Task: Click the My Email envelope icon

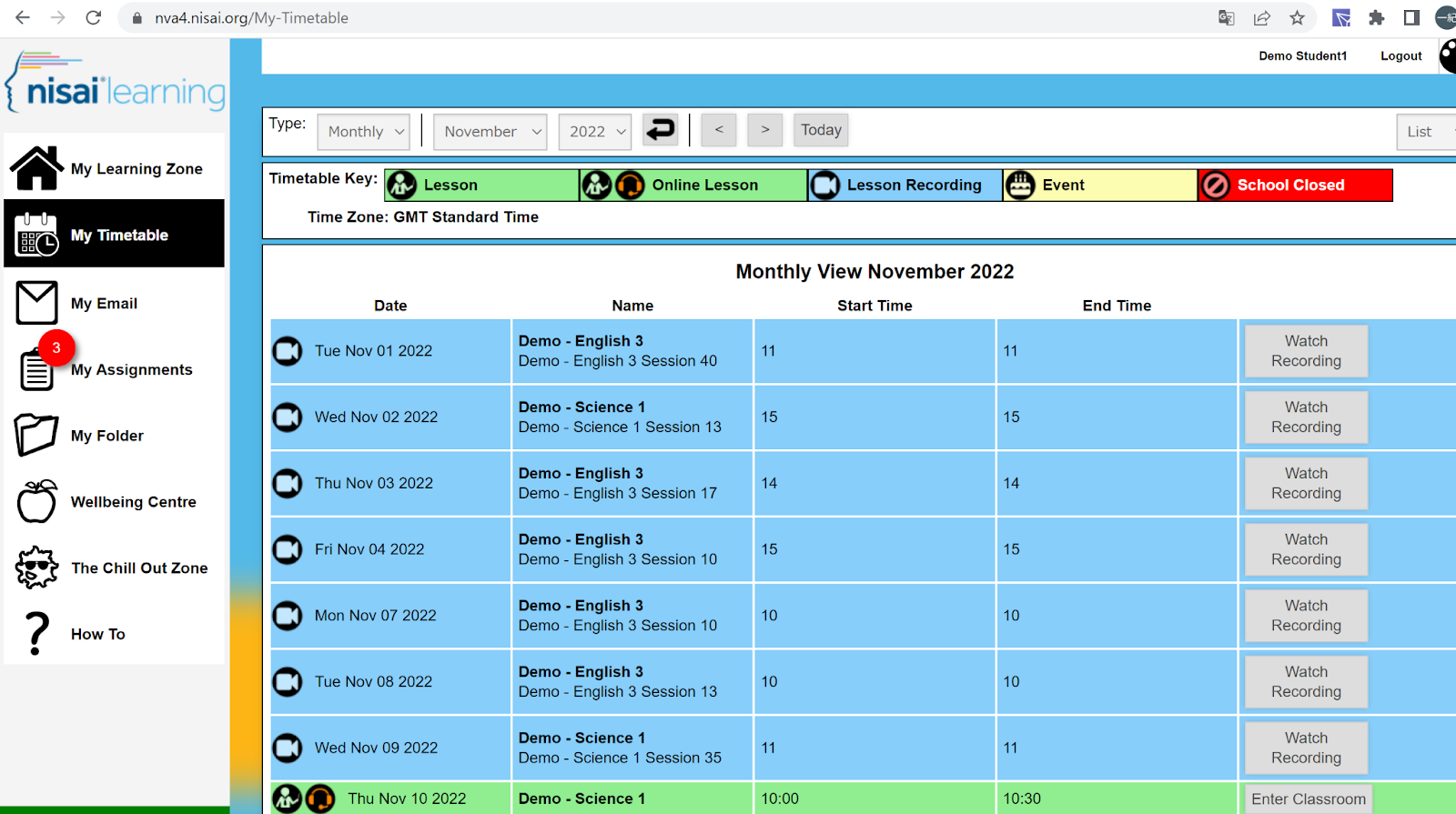Action: point(36,303)
